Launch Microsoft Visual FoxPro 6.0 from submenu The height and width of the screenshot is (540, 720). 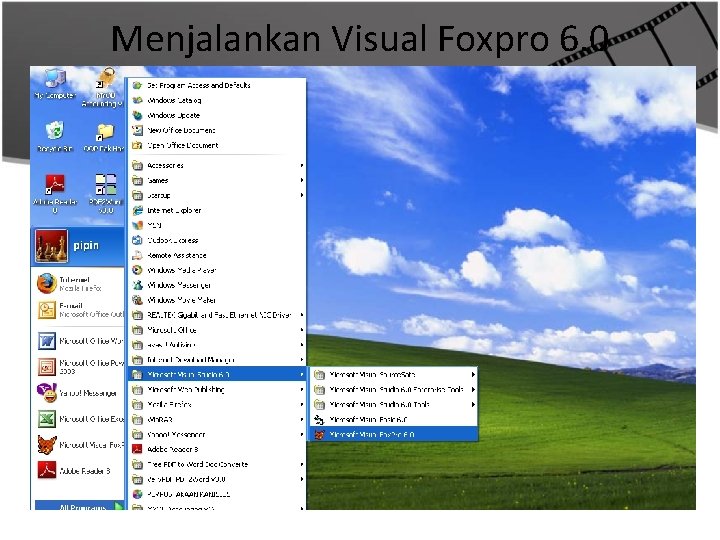[394, 434]
